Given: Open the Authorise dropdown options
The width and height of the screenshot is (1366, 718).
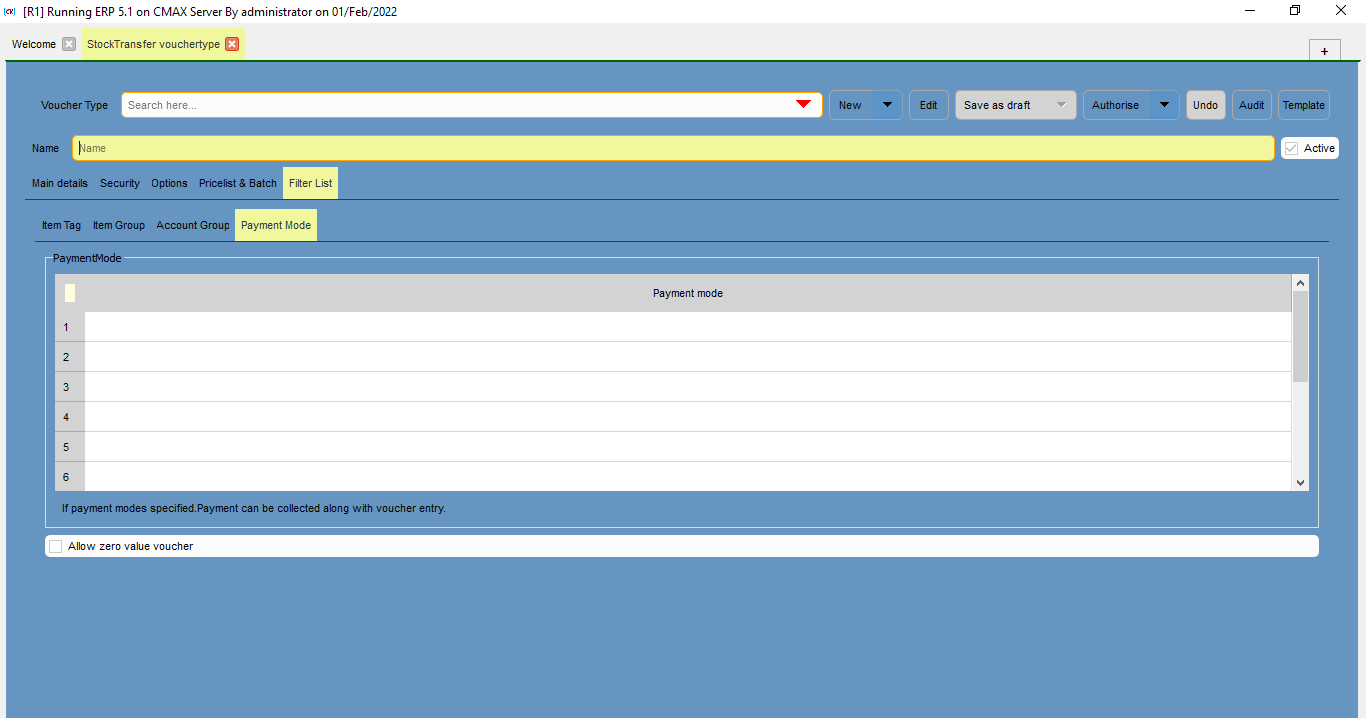Looking at the screenshot, I should (1163, 104).
